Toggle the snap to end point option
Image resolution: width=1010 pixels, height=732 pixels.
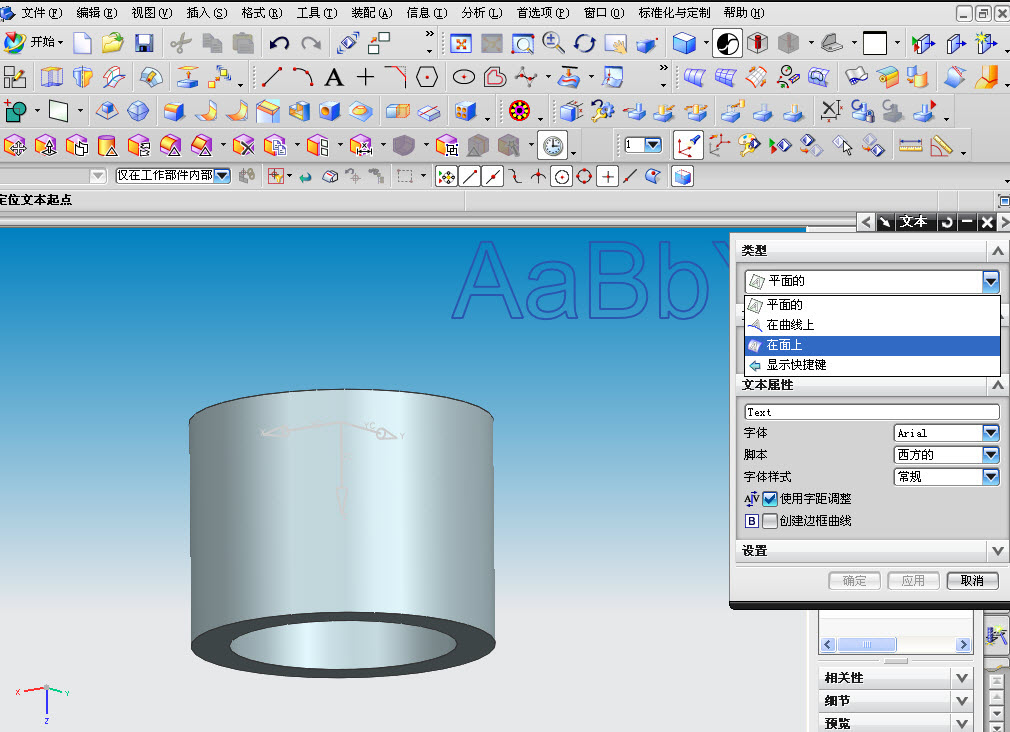click(x=470, y=177)
